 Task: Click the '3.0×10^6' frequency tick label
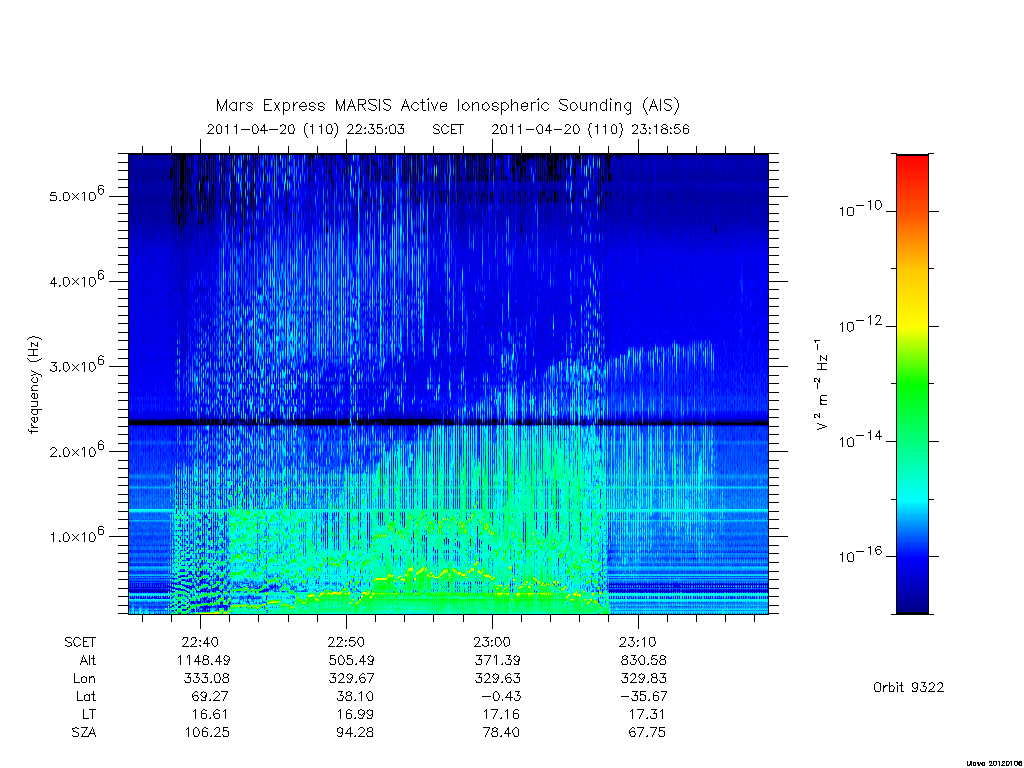click(76, 365)
